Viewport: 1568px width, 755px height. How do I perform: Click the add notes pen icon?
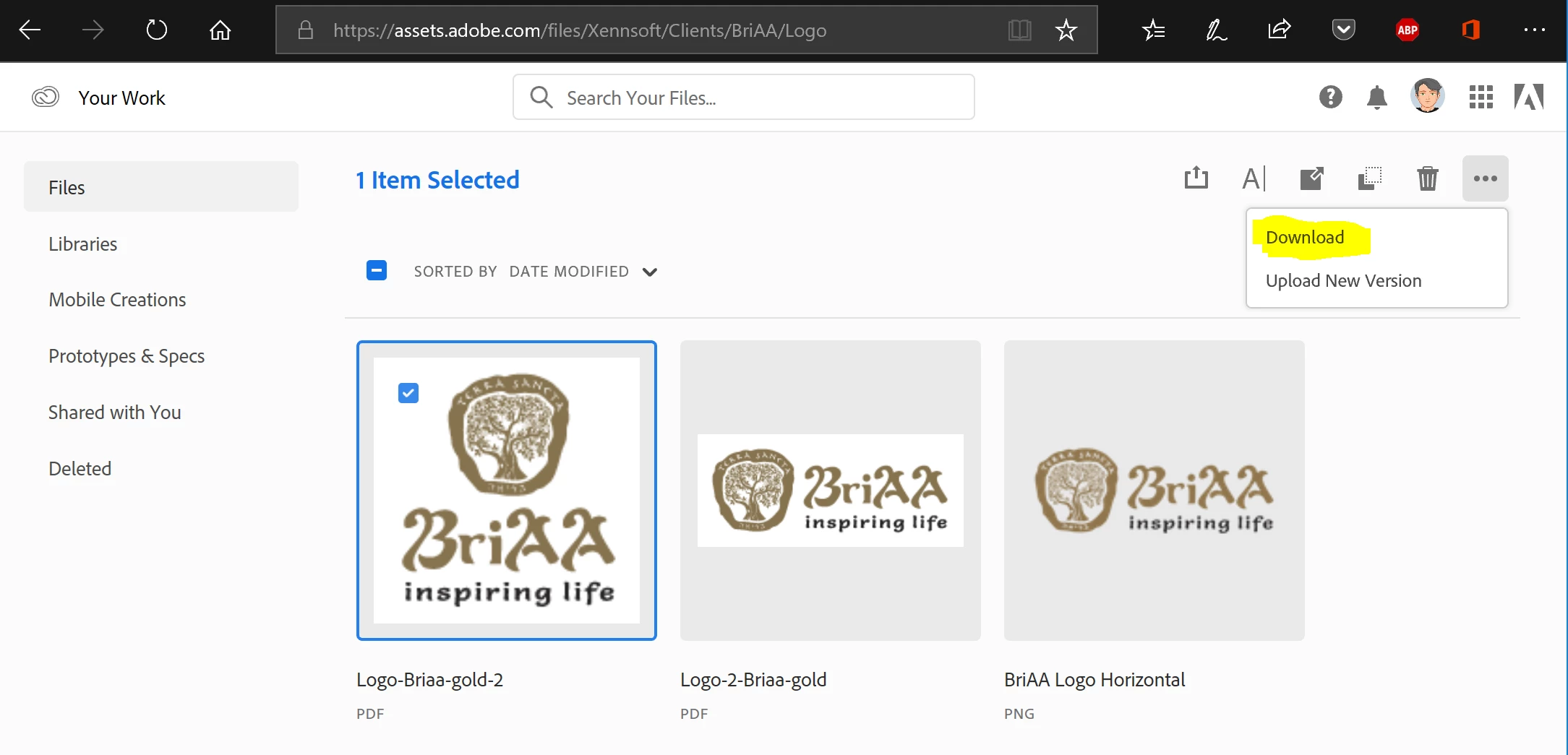click(1216, 30)
